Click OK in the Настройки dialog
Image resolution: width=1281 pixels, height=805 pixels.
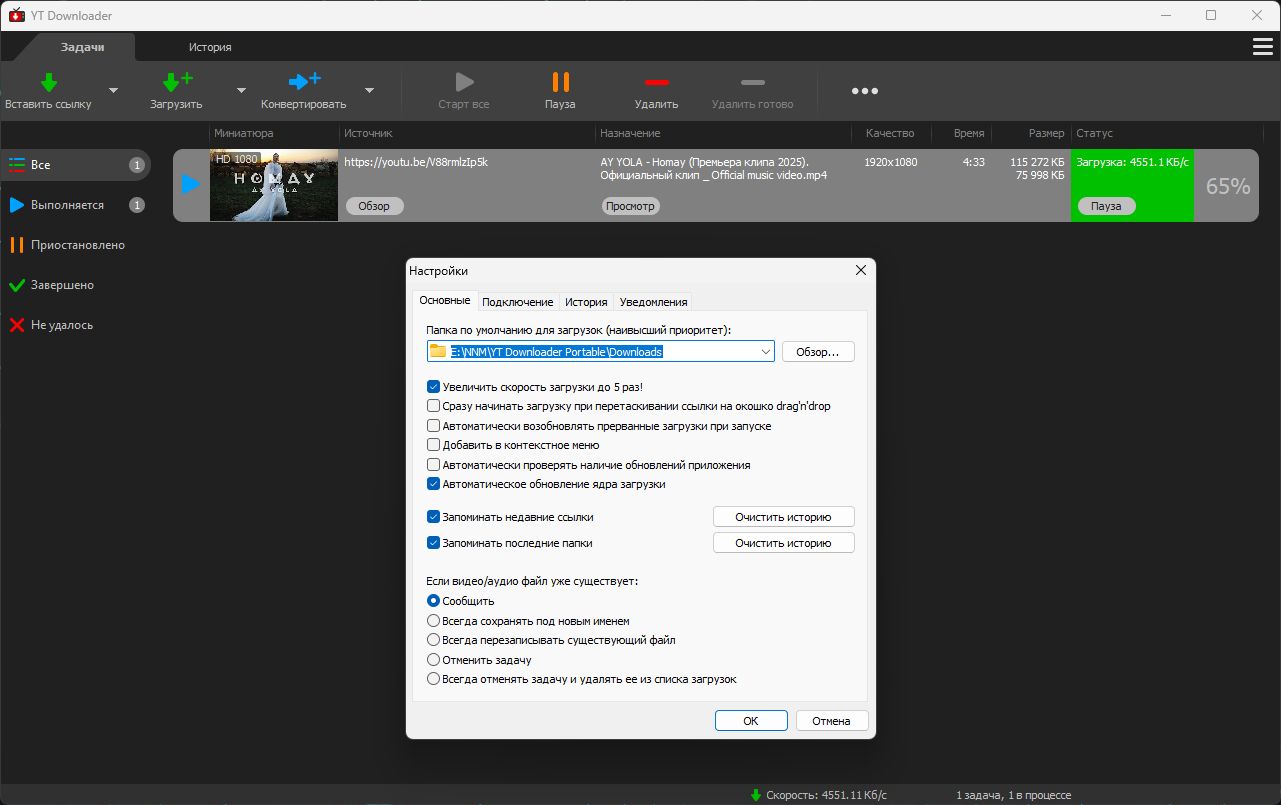coord(751,721)
